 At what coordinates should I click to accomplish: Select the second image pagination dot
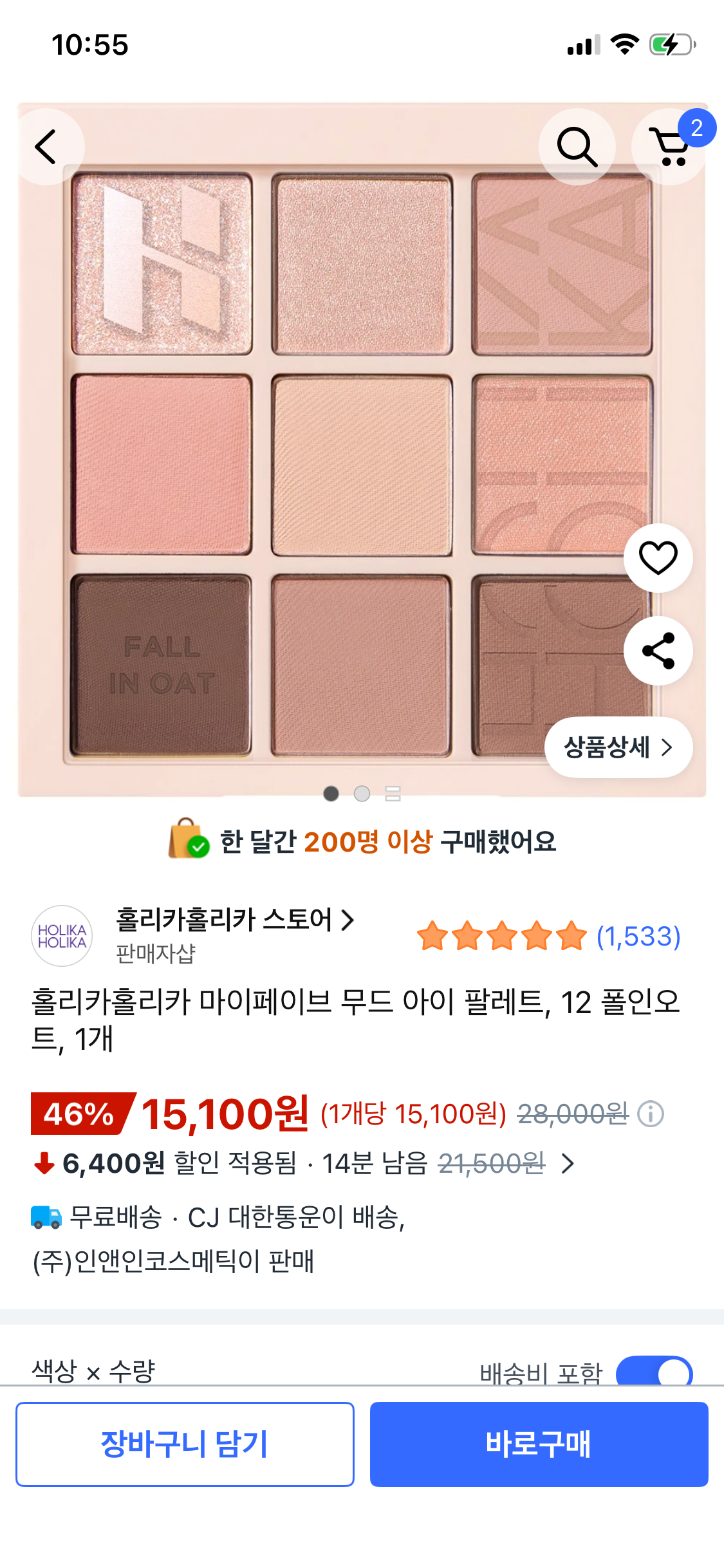(362, 794)
